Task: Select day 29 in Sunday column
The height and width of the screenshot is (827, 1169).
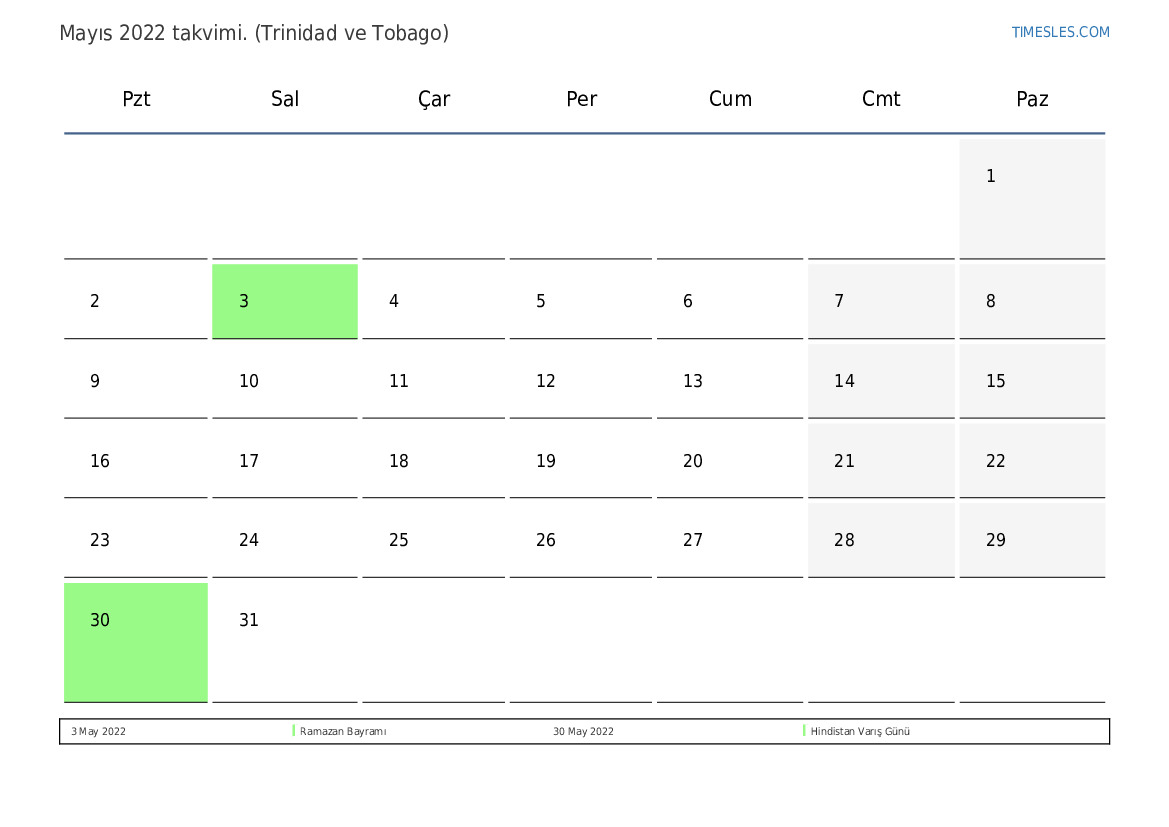Action: 1032,540
